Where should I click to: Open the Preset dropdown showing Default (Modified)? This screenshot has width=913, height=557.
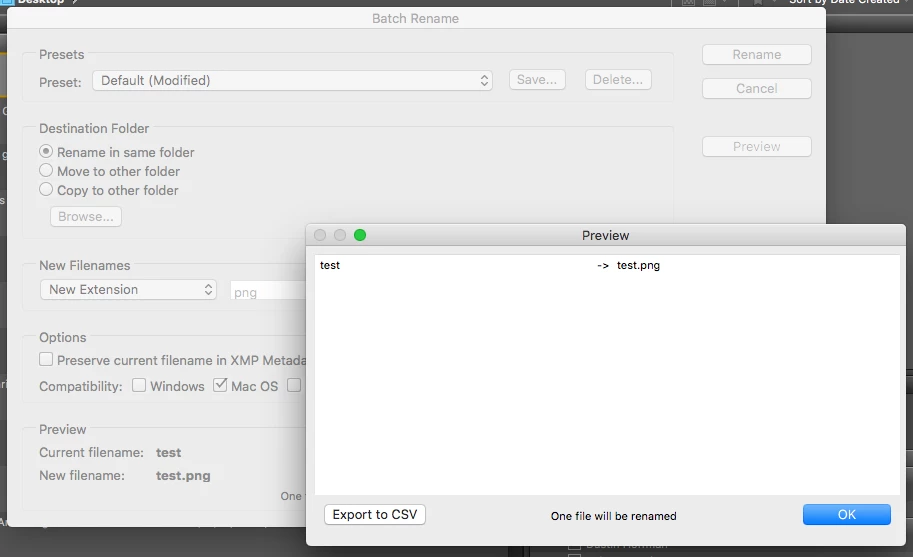click(292, 80)
